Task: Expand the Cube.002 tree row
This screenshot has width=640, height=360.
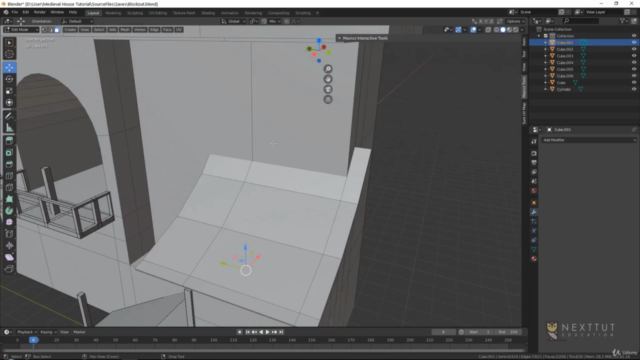Action: pyautogui.click(x=546, y=49)
